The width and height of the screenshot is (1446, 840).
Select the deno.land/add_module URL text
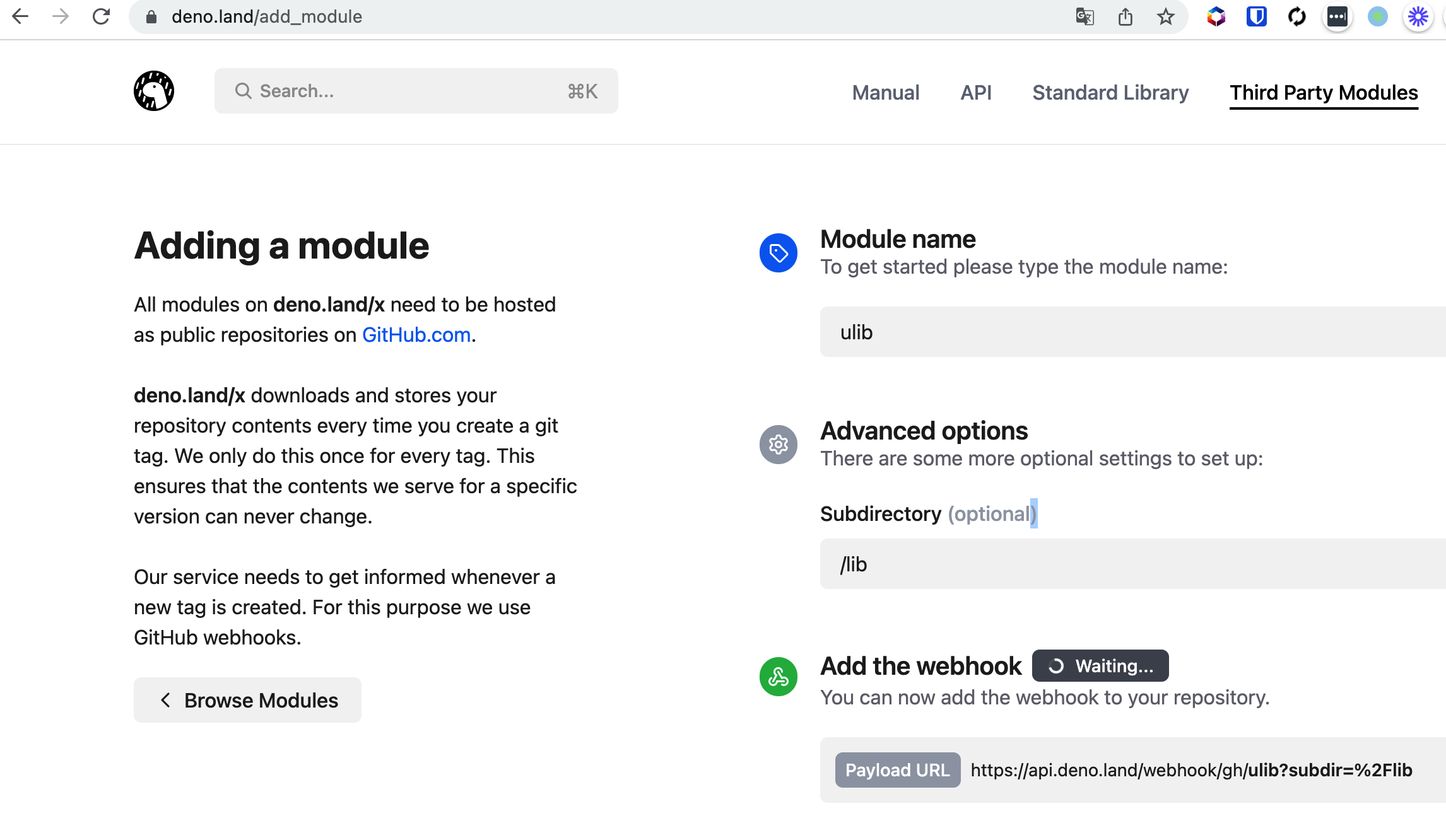(x=267, y=17)
